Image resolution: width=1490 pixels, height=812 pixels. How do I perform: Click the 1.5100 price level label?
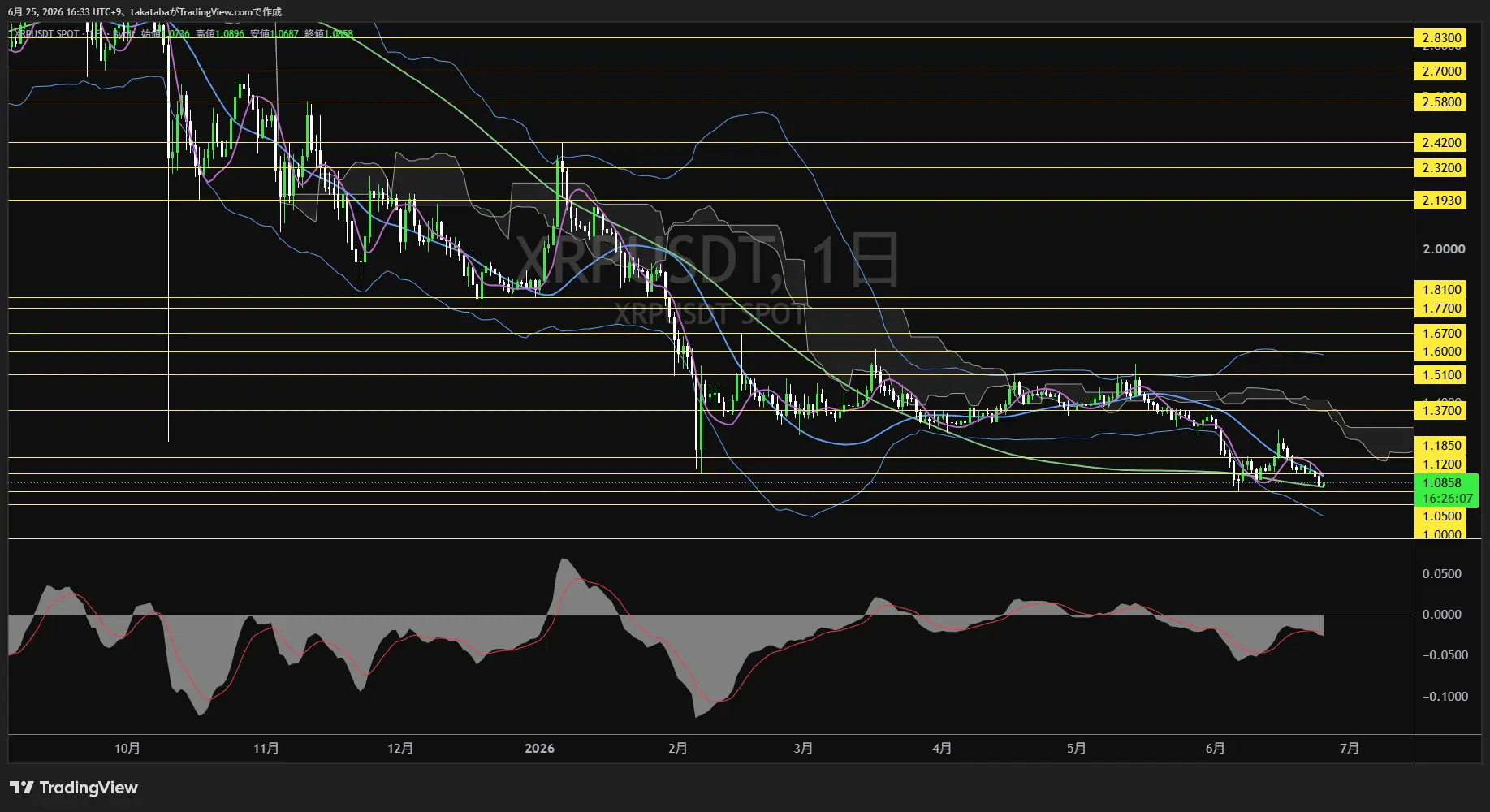(x=1441, y=375)
